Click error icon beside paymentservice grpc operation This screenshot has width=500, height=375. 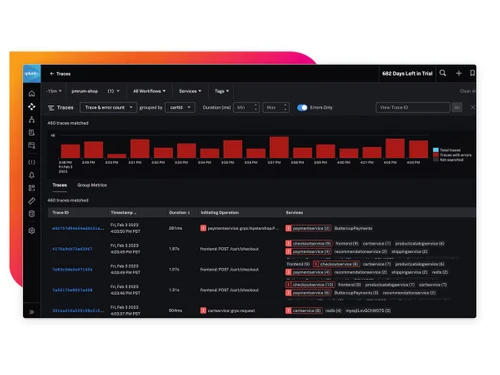203,228
